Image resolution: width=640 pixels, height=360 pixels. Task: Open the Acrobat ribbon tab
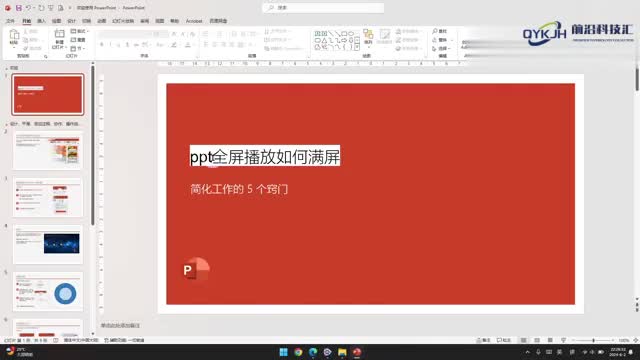(x=194, y=21)
